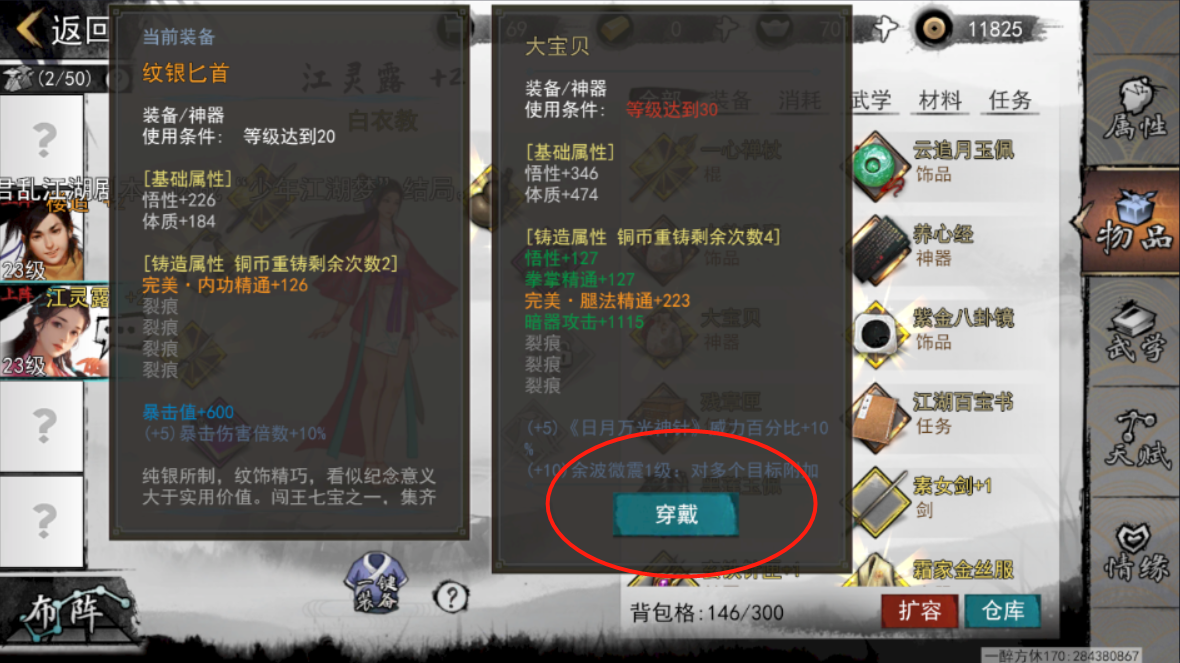This screenshot has width=1180, height=663.
Task: Click the copper coin currency icon
Action: coord(934,29)
